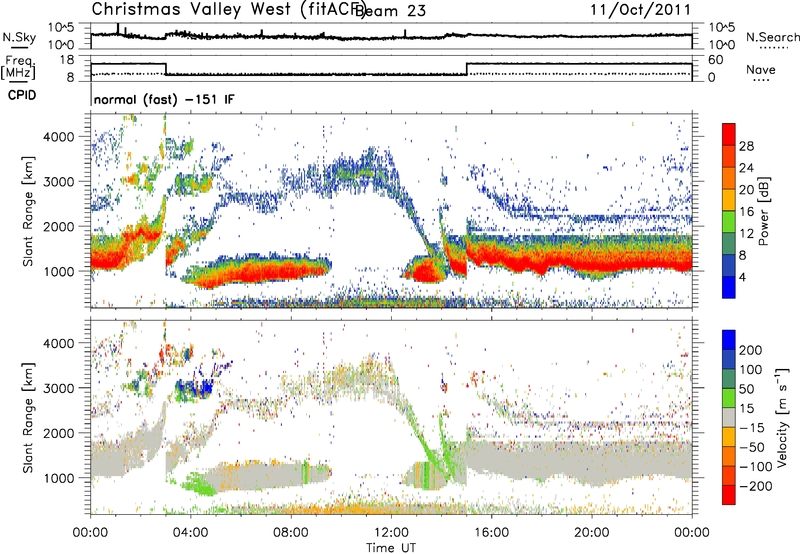Click the 'N.Search' legend label

tap(772, 38)
